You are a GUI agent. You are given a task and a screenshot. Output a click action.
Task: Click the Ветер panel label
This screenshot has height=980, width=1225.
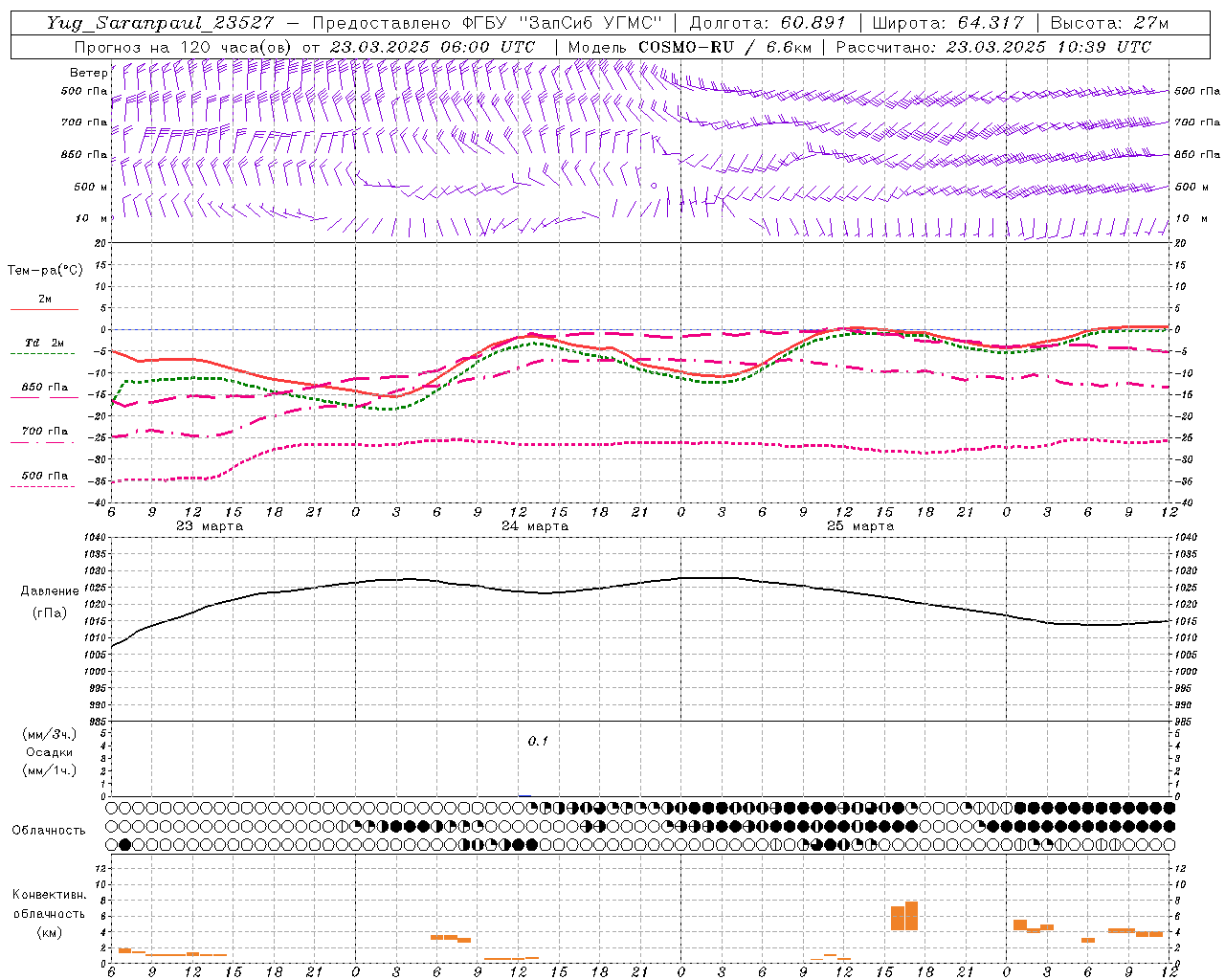pos(89,73)
